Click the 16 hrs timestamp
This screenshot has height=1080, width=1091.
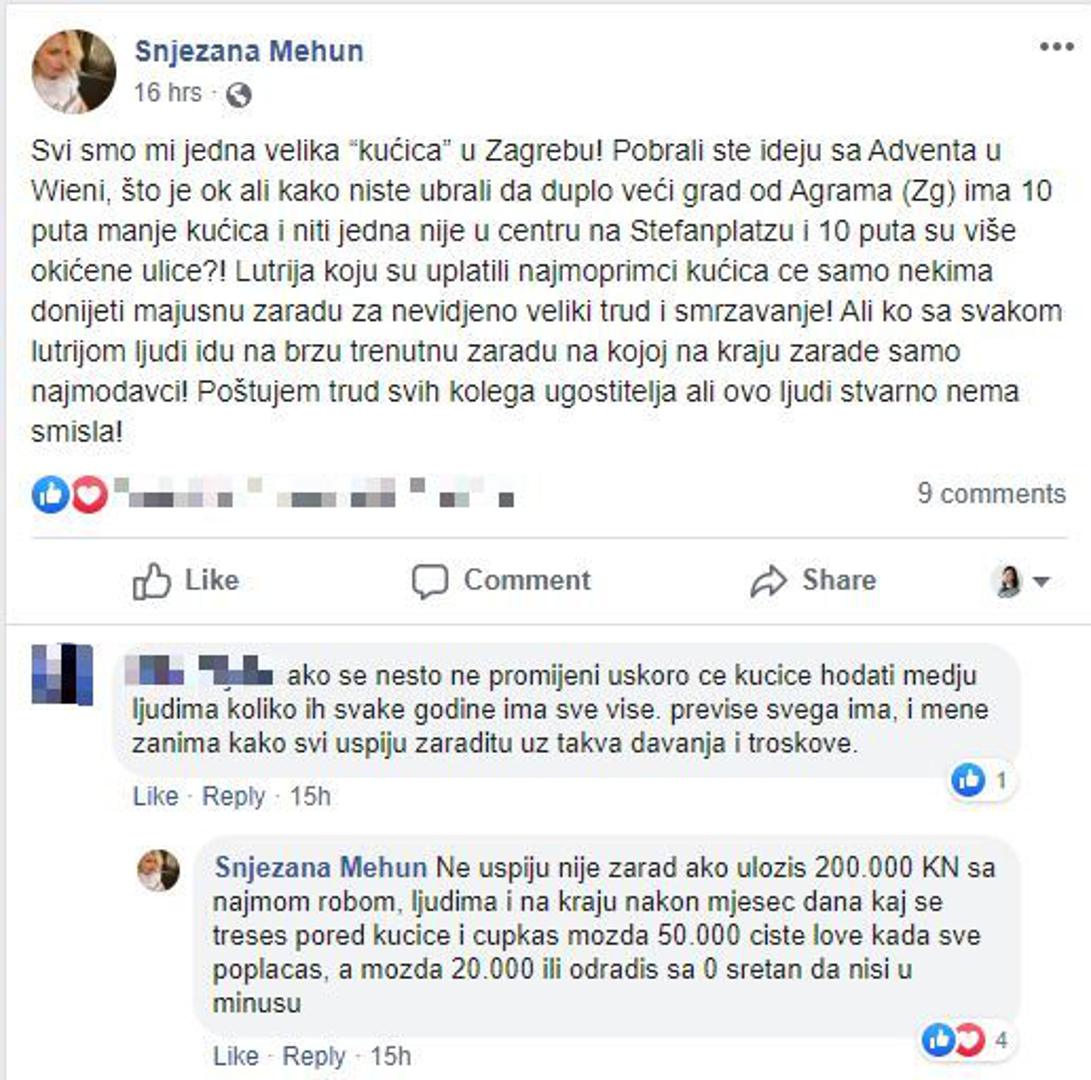168,93
